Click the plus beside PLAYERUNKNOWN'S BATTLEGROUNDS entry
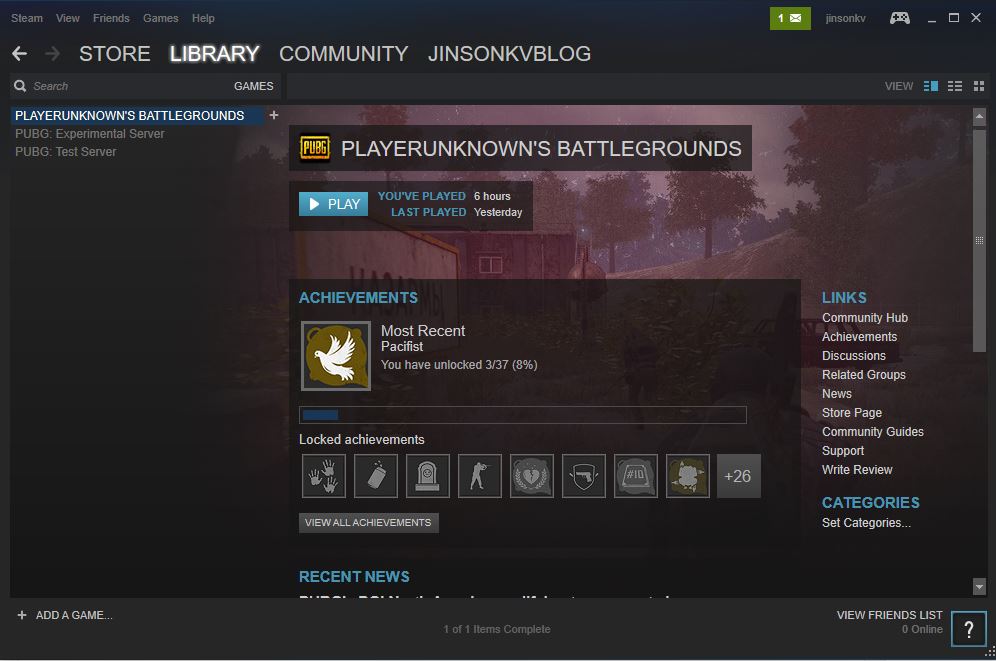This screenshot has height=661, width=996. pyautogui.click(x=274, y=115)
